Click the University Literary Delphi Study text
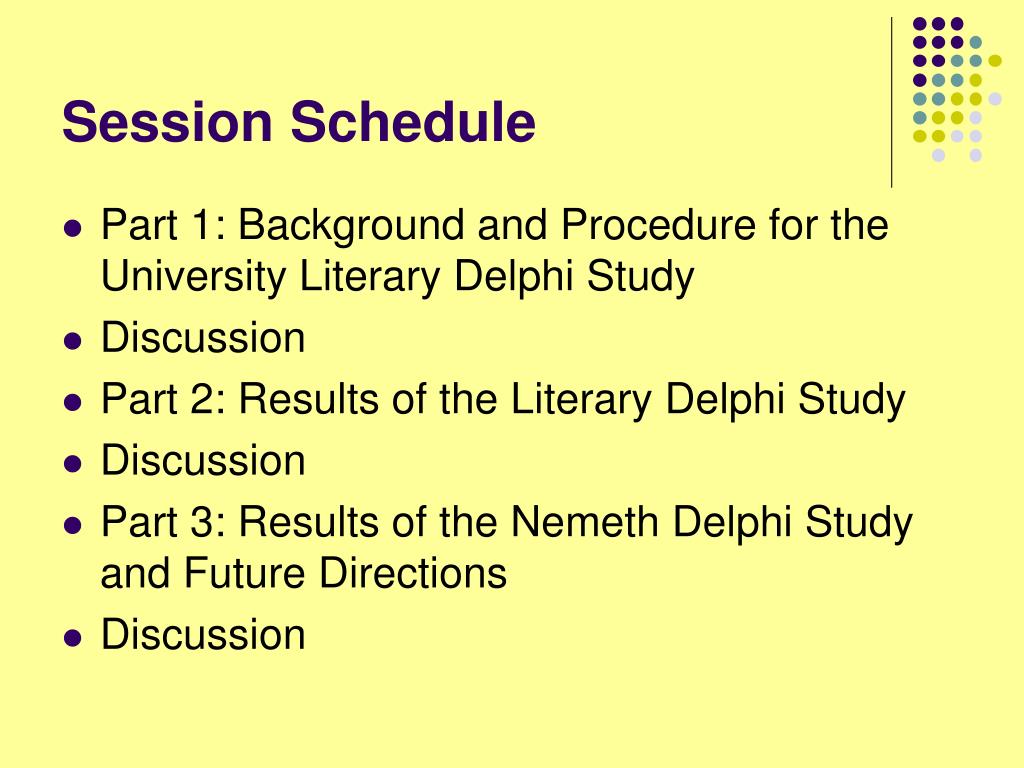This screenshot has width=1024, height=768. tap(397, 276)
